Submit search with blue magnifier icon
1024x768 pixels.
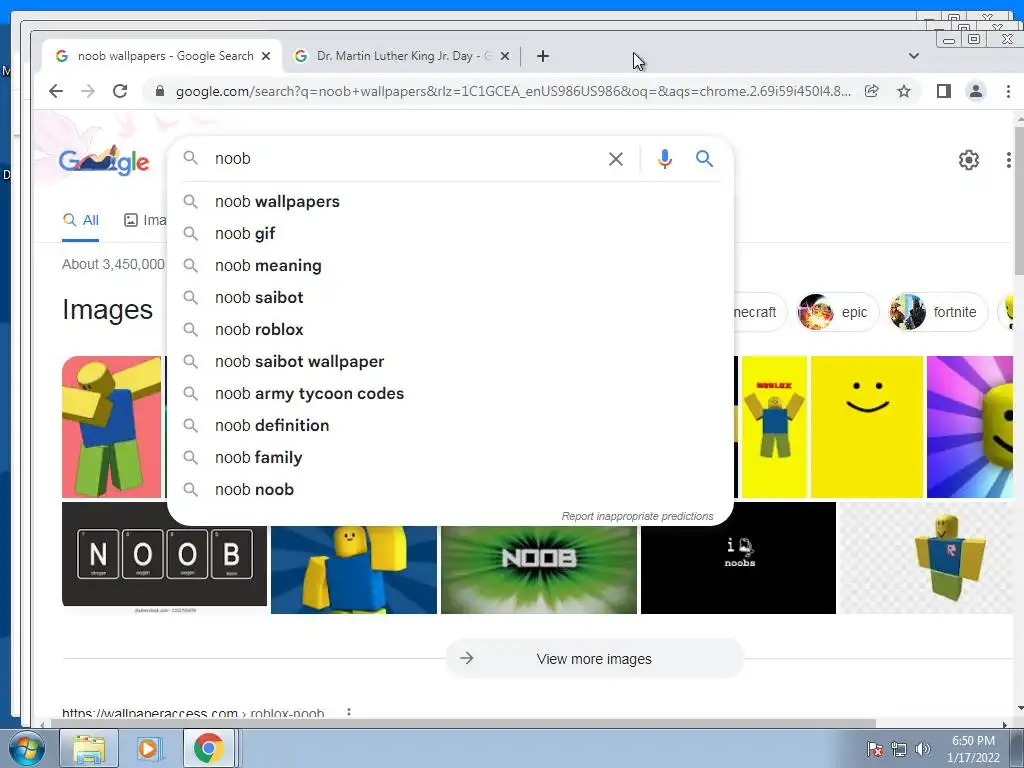click(704, 159)
